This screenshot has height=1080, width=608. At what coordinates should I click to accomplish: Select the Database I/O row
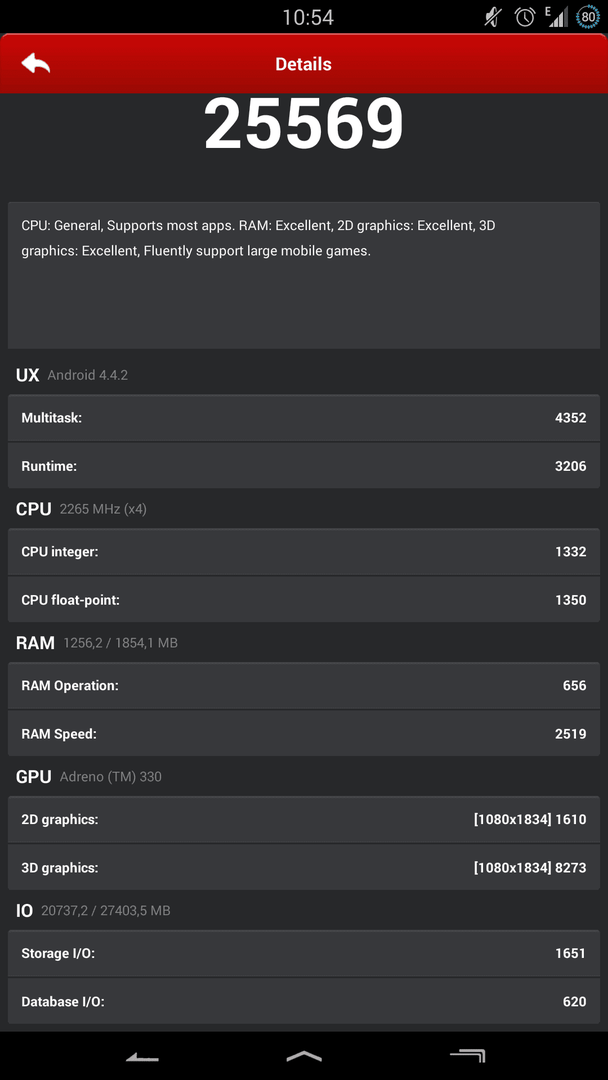pos(304,1001)
